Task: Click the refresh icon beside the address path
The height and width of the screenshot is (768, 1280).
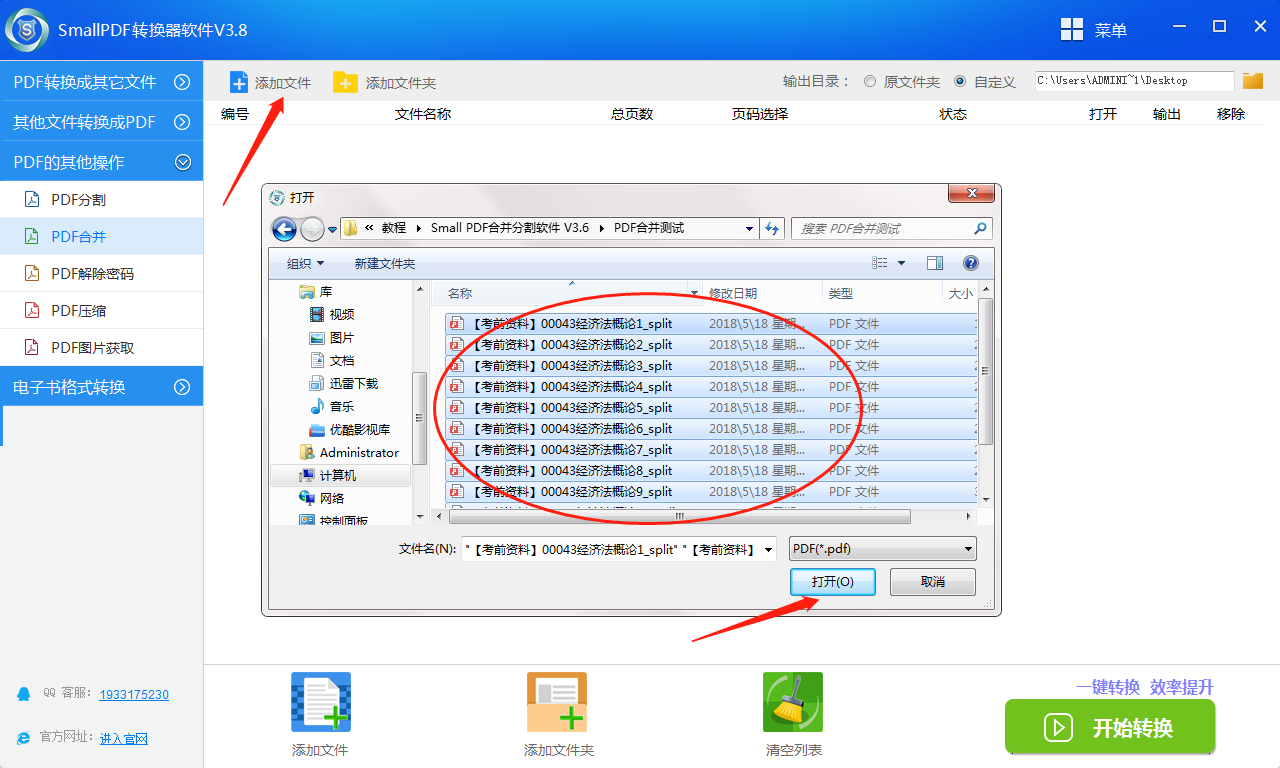Action: click(772, 228)
